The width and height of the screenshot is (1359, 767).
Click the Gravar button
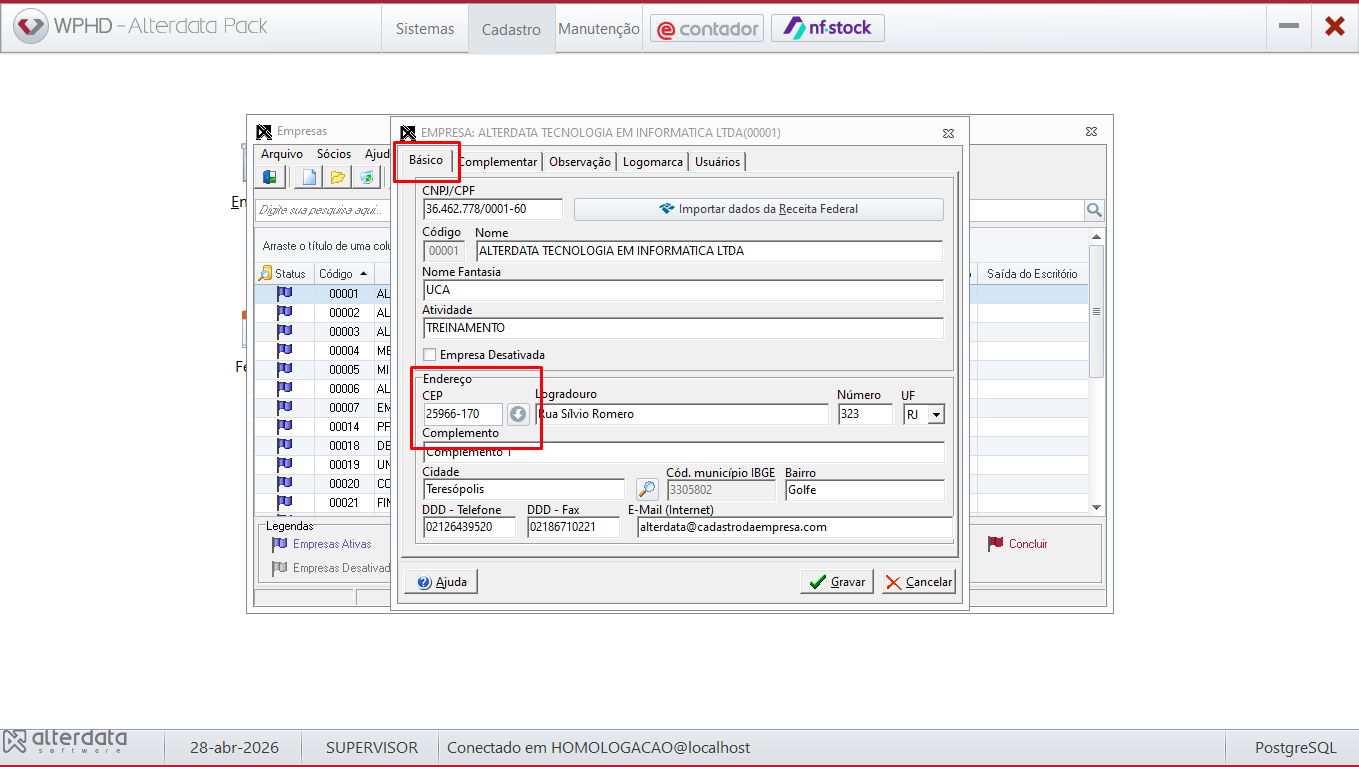point(837,581)
